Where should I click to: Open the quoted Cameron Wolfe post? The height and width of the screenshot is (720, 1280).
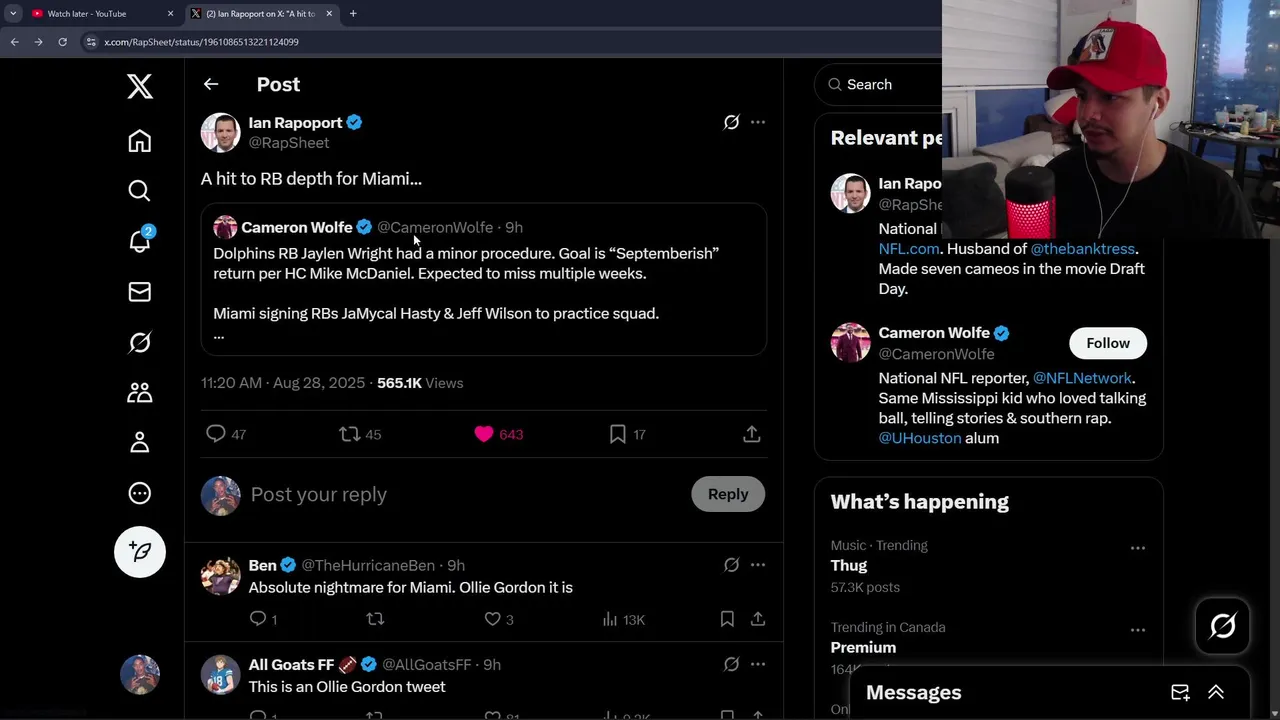click(484, 279)
